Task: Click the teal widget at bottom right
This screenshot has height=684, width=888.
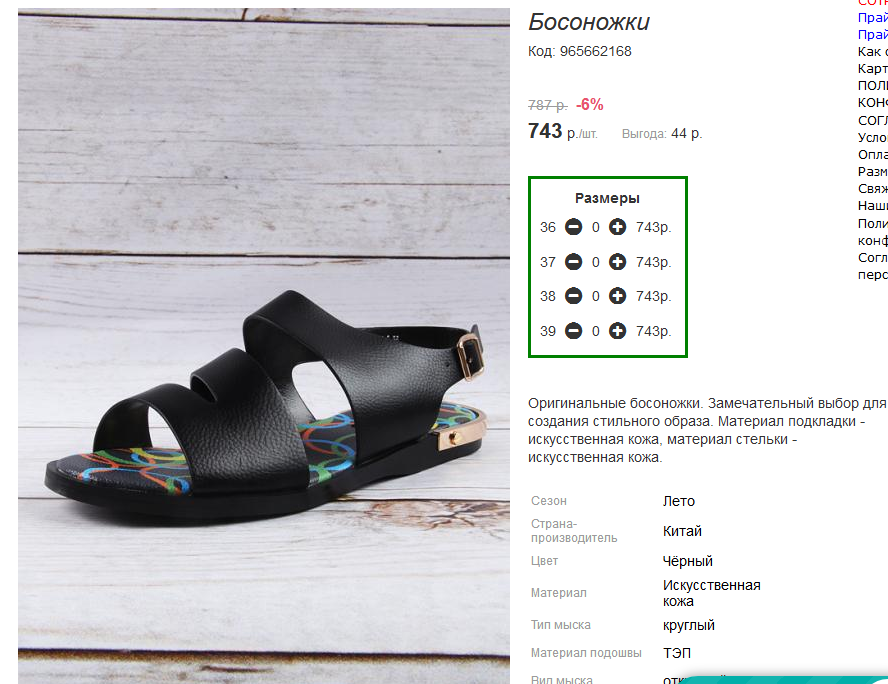Action: coord(784,679)
